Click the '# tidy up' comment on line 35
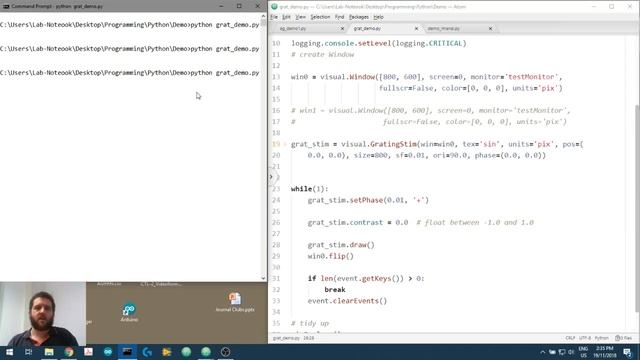Image resolution: width=640 pixels, height=360 pixels. point(310,323)
